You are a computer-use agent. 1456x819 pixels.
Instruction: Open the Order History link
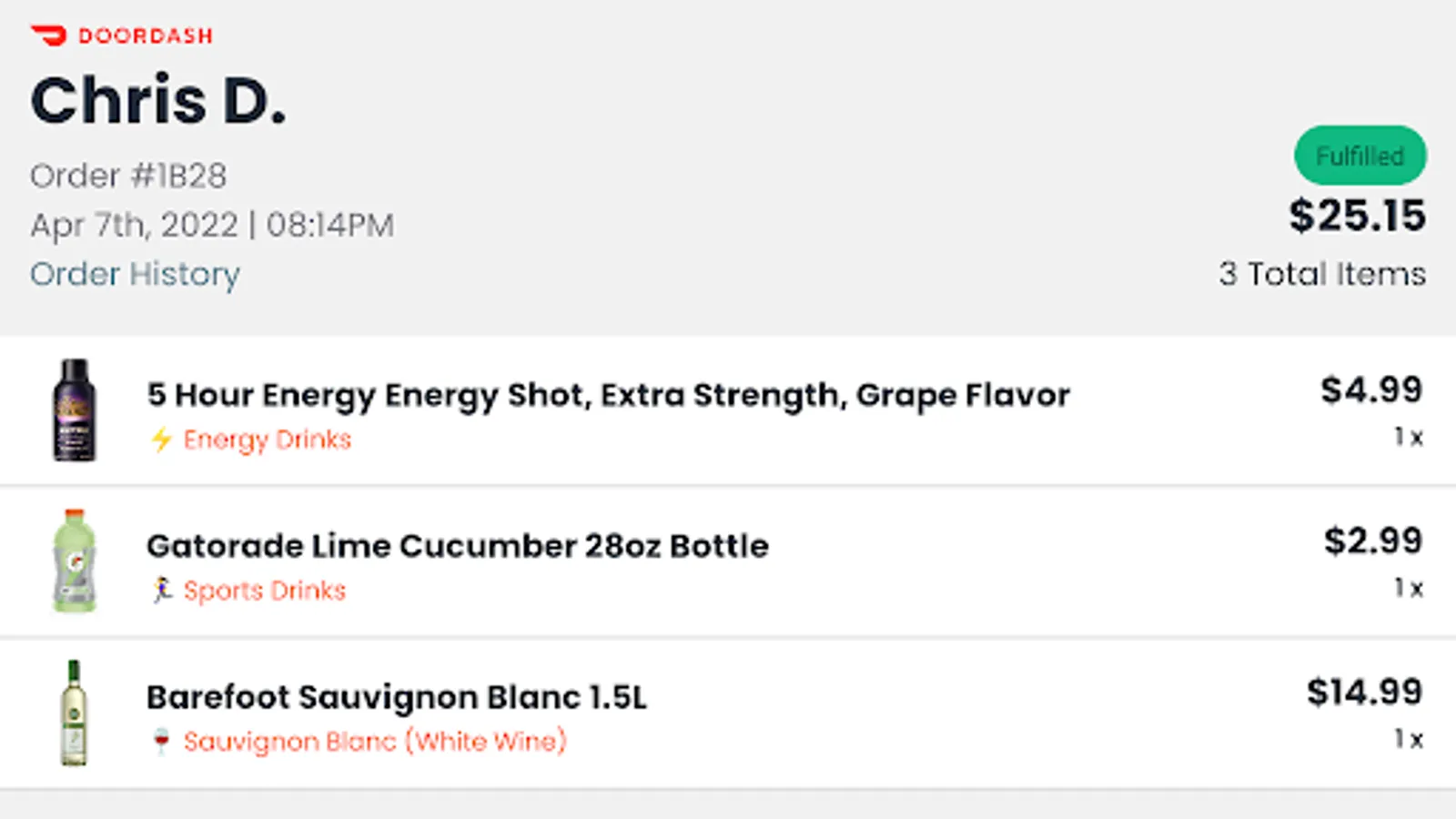(x=135, y=274)
